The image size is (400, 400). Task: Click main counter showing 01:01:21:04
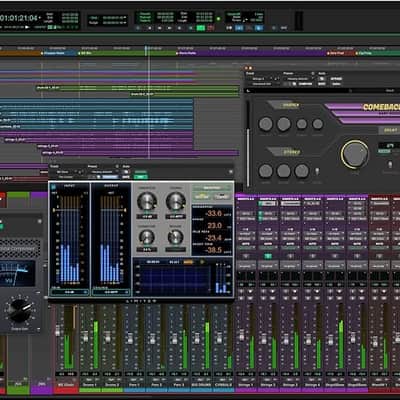tap(19, 18)
